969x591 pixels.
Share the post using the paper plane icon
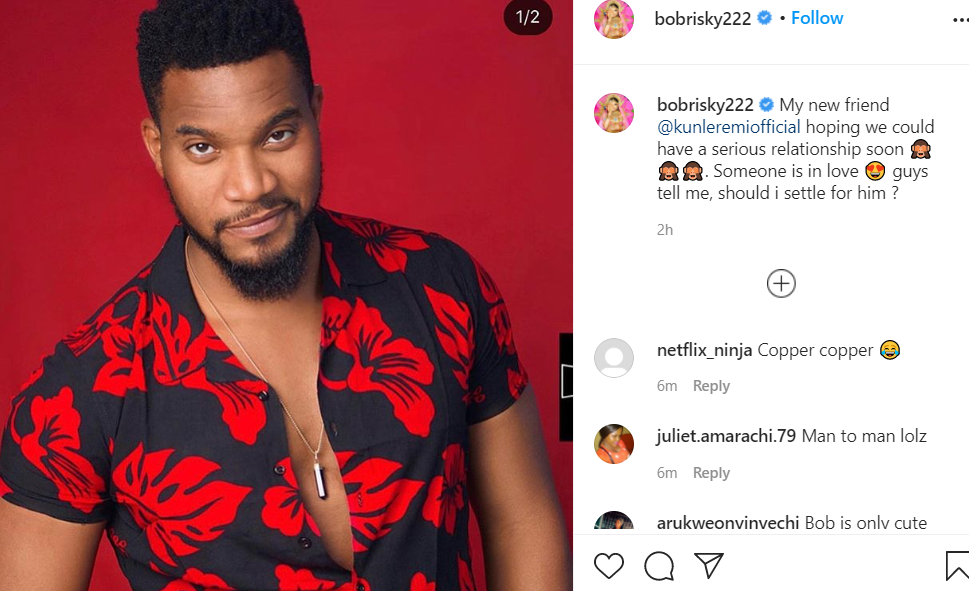coord(710,565)
